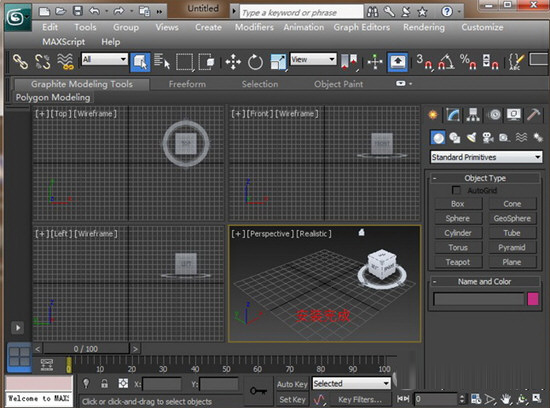This screenshot has height=408, width=550.
Task: Open the Edit menu
Action: 50,27
